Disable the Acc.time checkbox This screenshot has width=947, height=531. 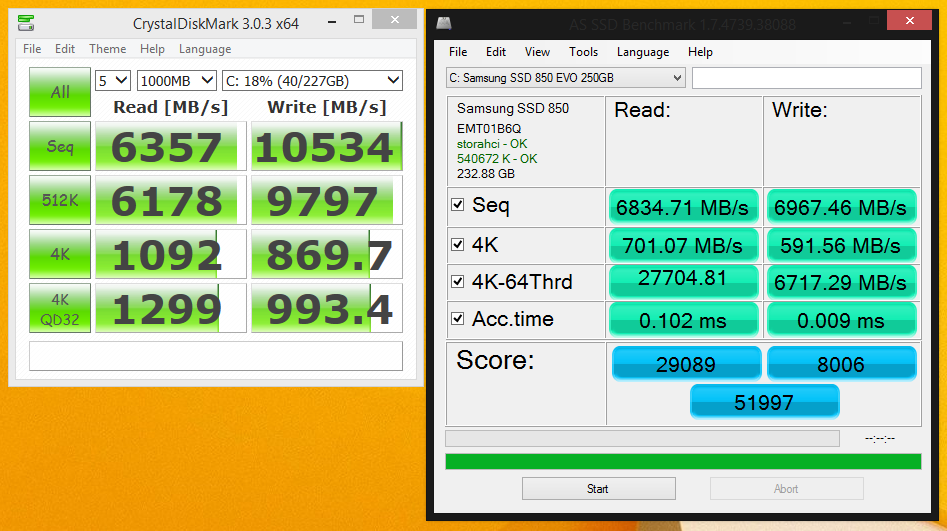tap(458, 319)
